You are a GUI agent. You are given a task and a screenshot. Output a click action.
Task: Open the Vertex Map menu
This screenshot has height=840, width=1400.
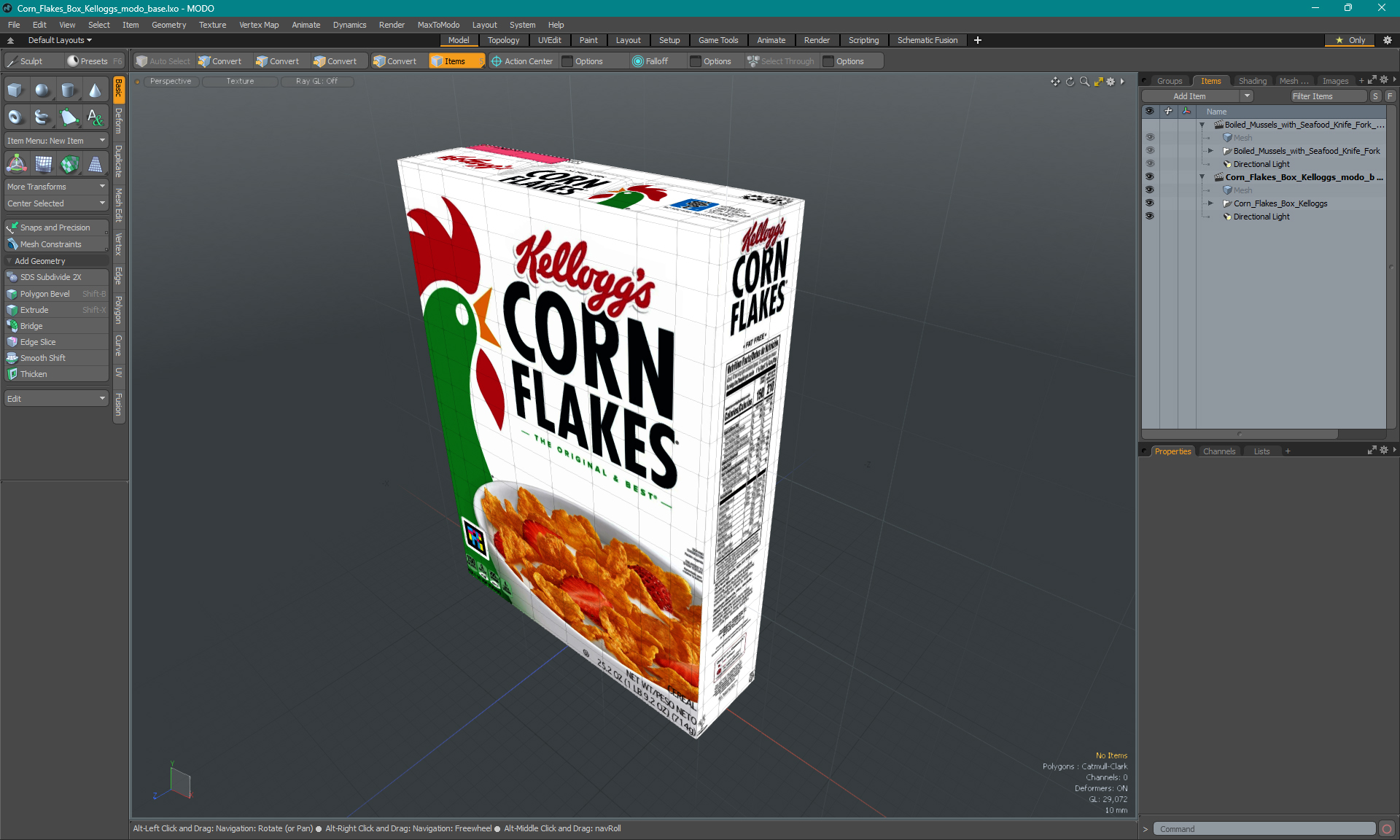[259, 25]
